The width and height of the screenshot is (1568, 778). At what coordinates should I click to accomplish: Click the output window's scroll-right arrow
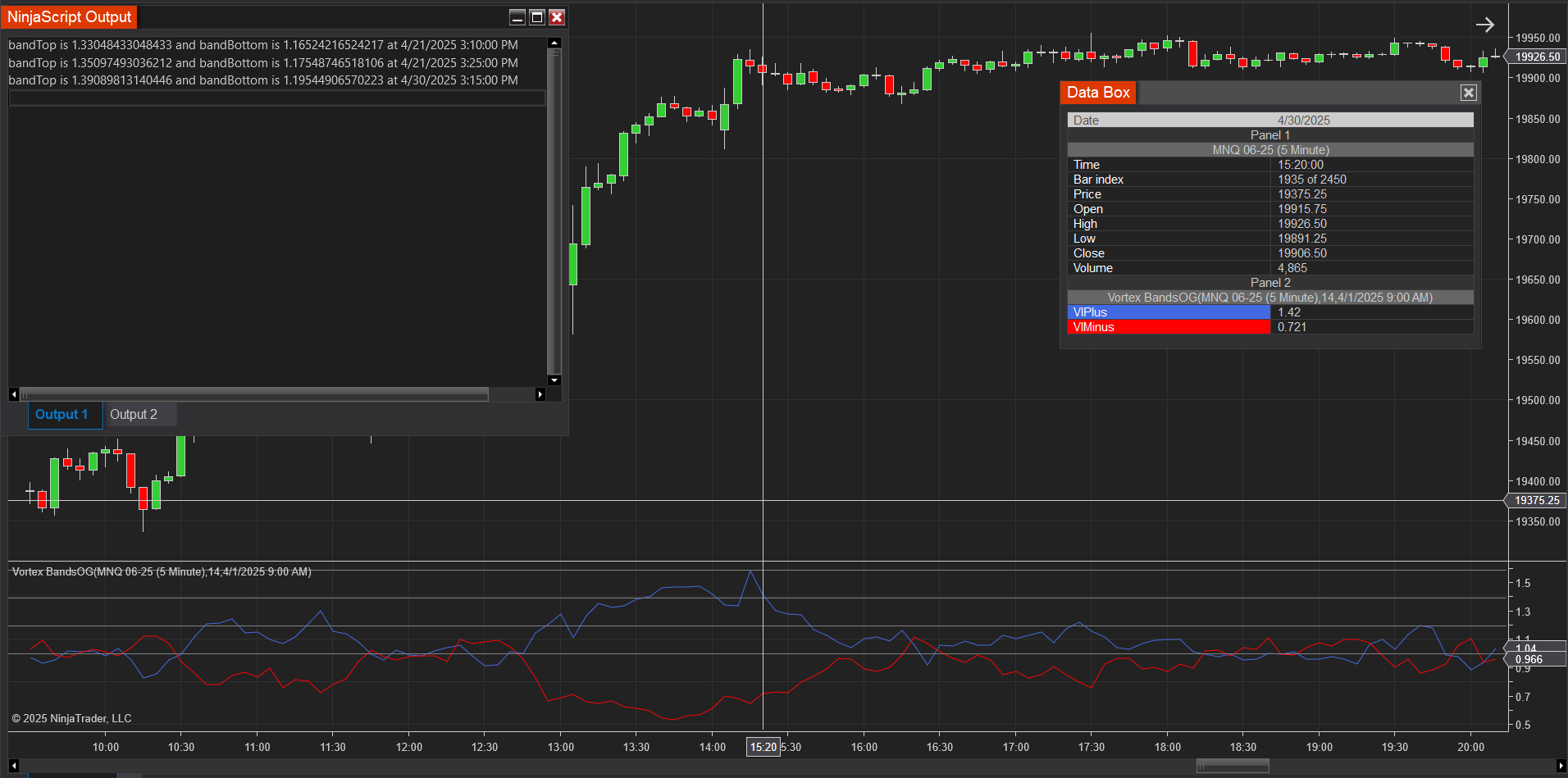click(540, 394)
